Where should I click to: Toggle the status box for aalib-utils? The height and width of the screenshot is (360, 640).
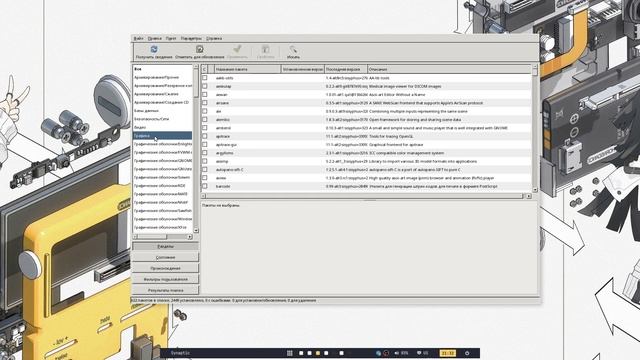click(x=205, y=78)
